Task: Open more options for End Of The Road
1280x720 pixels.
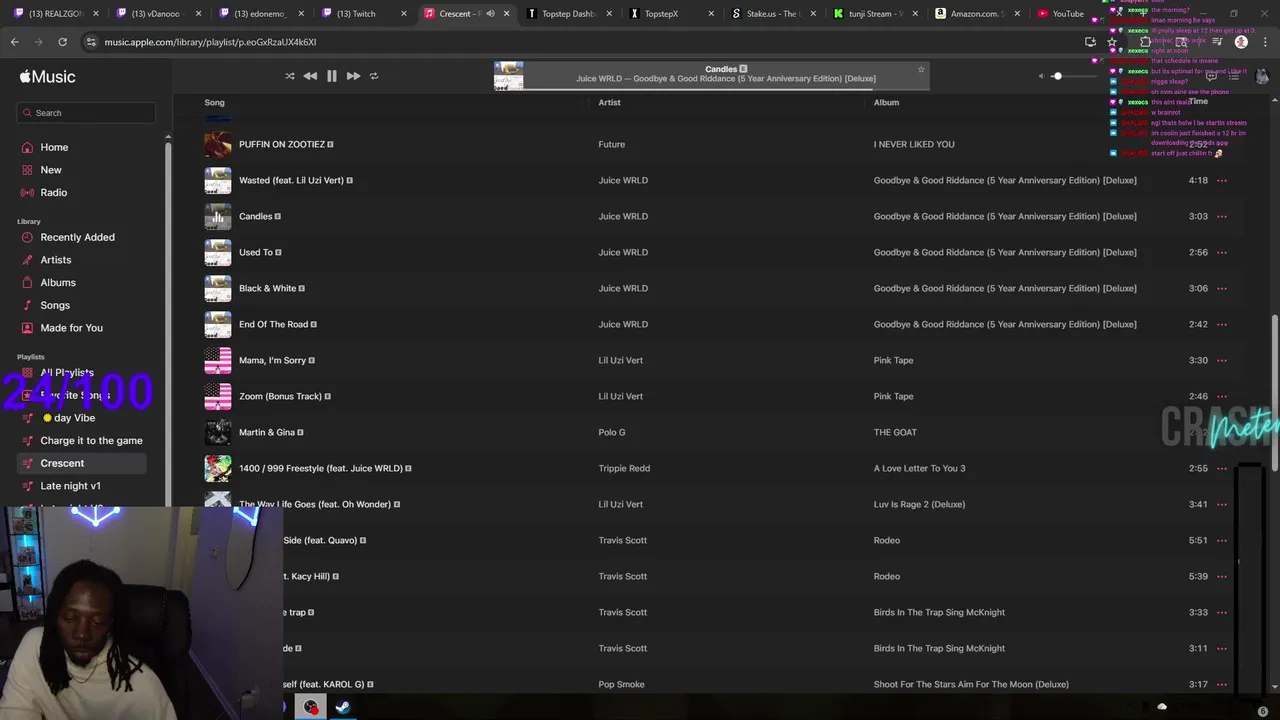Action: (x=1222, y=325)
